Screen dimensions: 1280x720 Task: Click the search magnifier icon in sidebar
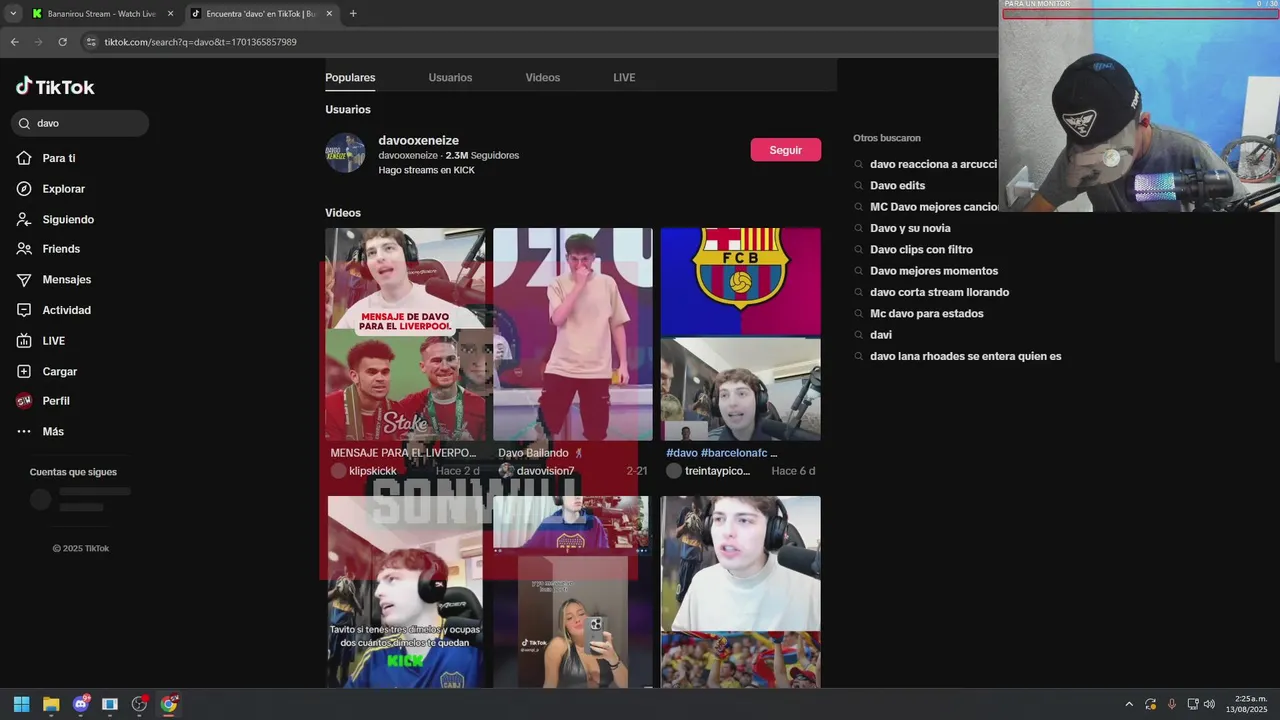tap(25, 124)
